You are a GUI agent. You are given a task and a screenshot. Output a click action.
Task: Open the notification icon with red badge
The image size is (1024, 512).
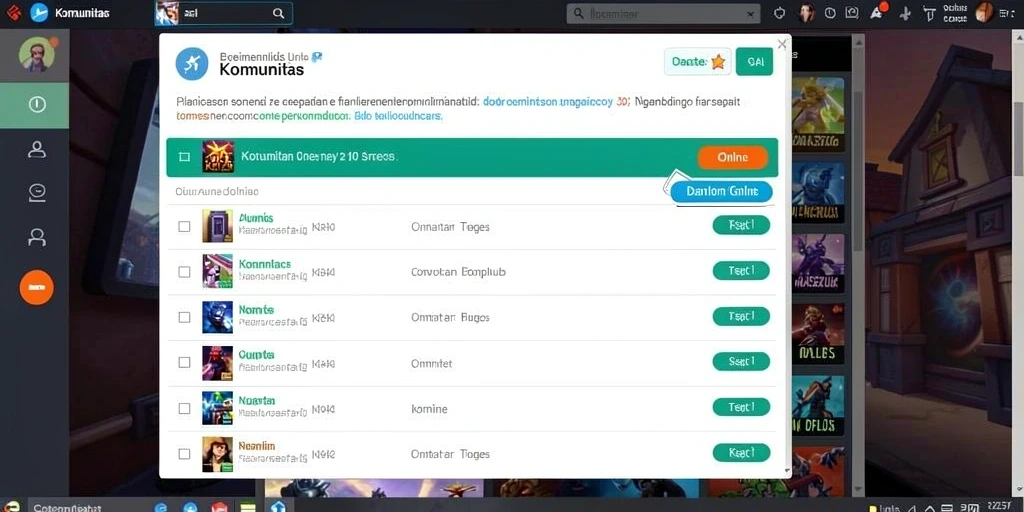(878, 12)
